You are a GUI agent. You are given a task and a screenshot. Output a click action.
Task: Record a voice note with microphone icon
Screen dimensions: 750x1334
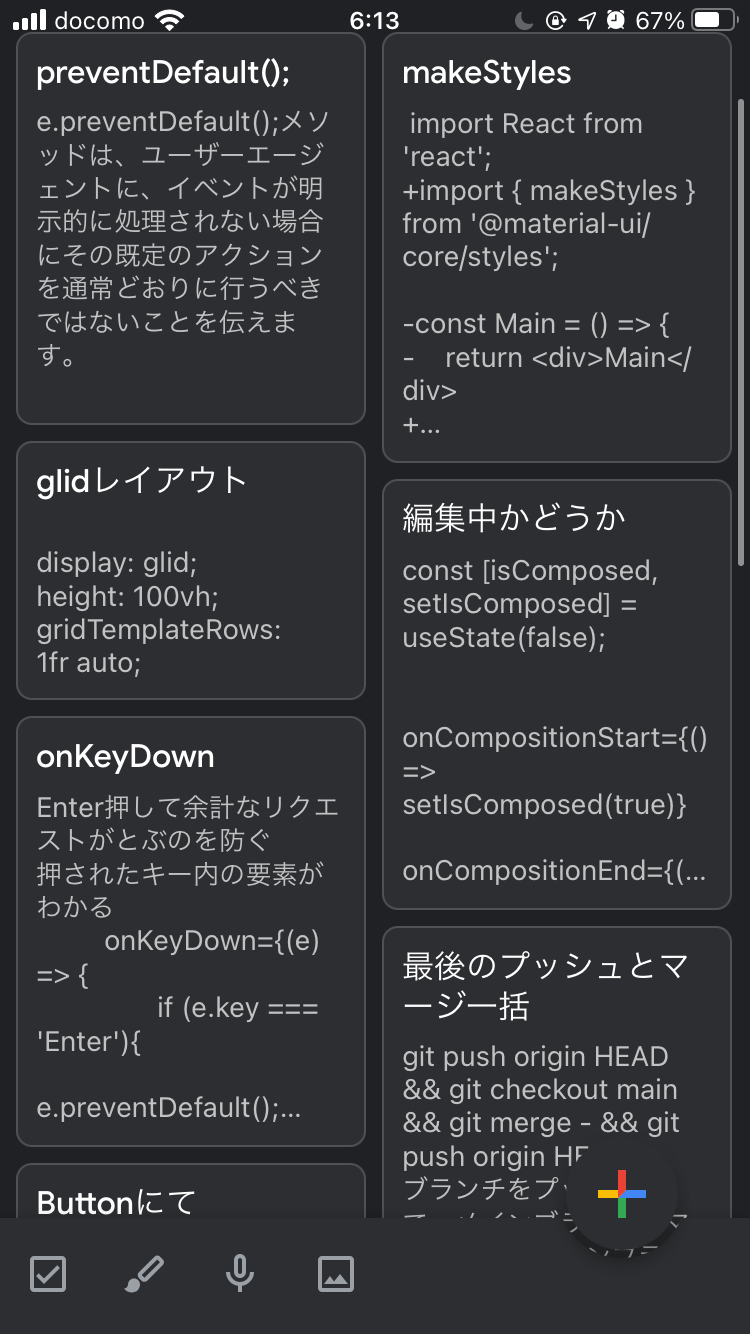(x=240, y=1275)
